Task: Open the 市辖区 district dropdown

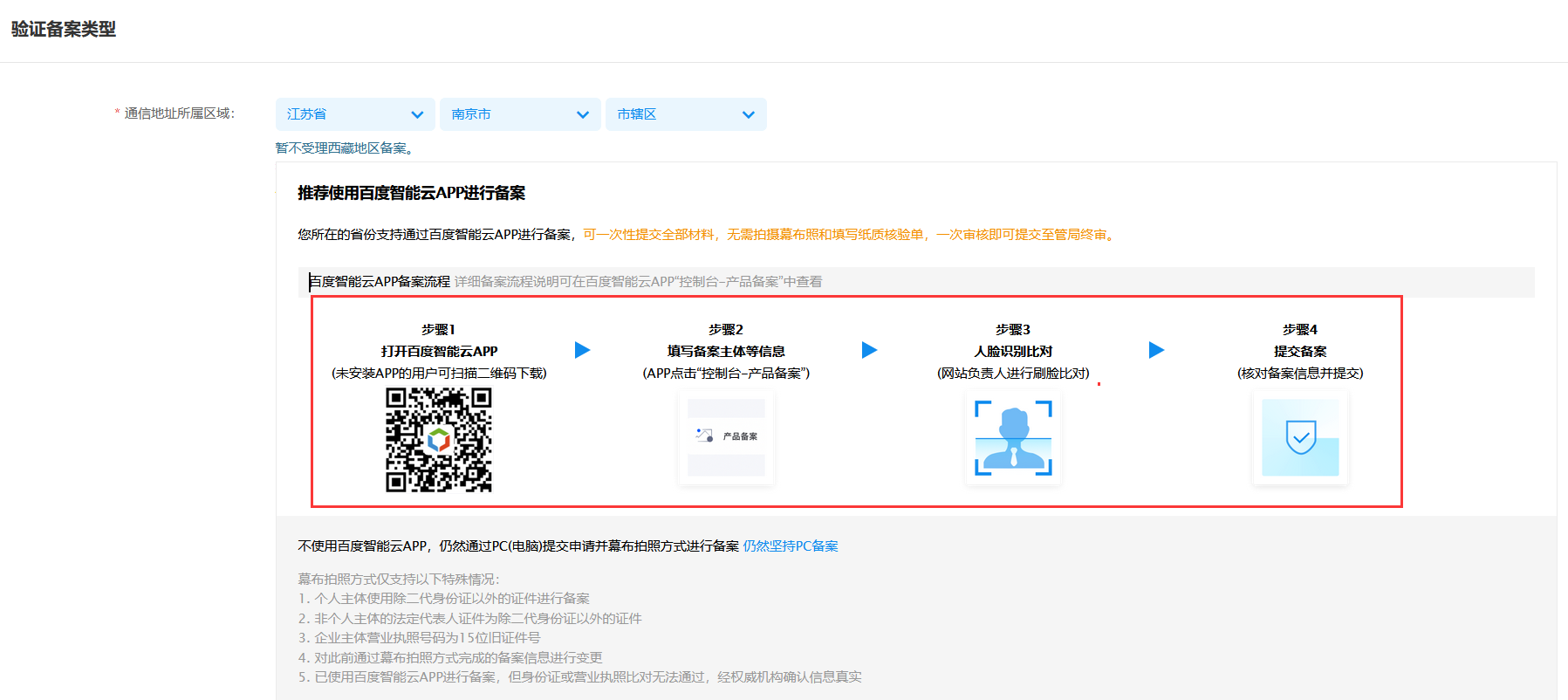Action: coord(685,114)
